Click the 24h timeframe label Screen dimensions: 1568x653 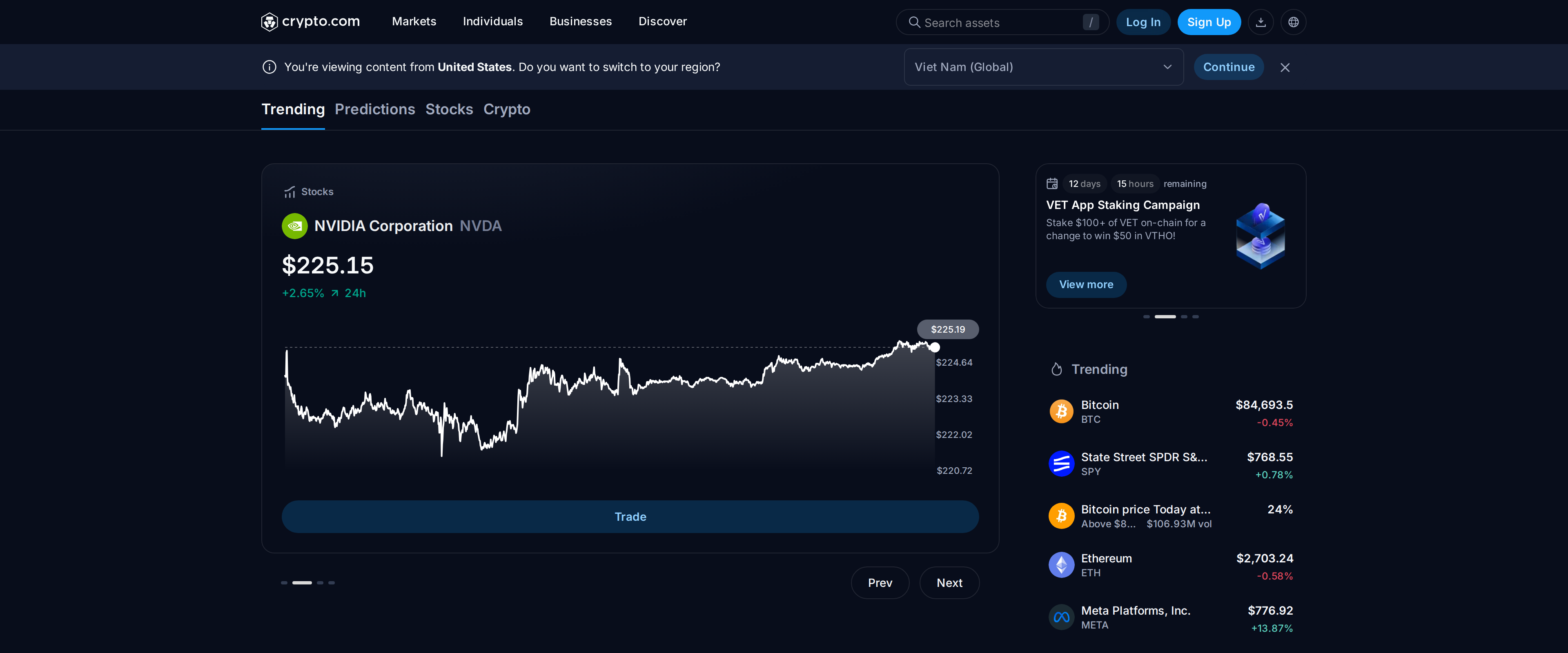pyautogui.click(x=356, y=293)
